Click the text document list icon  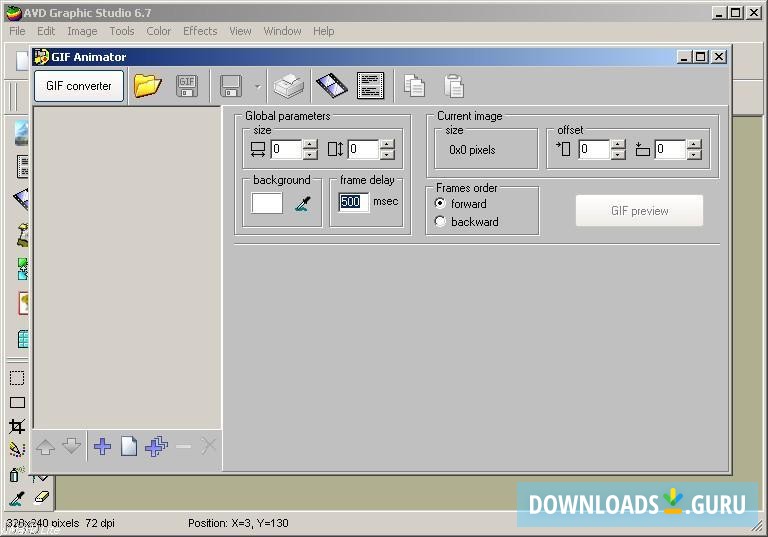click(x=370, y=86)
